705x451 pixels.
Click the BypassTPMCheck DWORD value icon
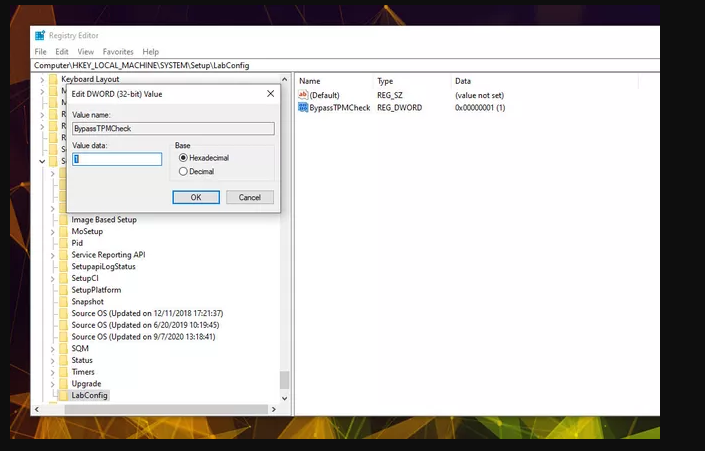pos(303,107)
